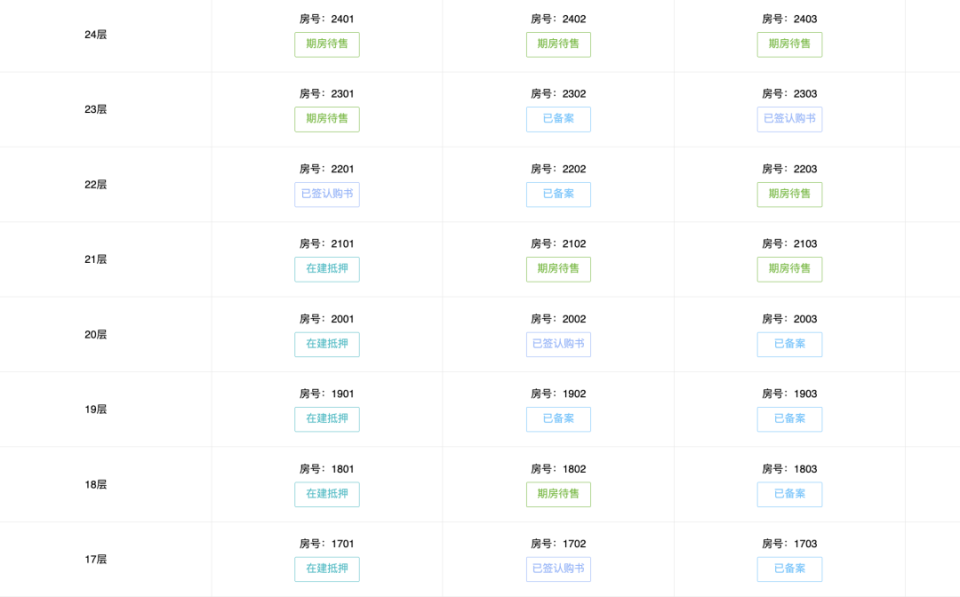Click 在建抵押 button for room 1801
Viewport: 960px width, 597px height.
(x=327, y=495)
